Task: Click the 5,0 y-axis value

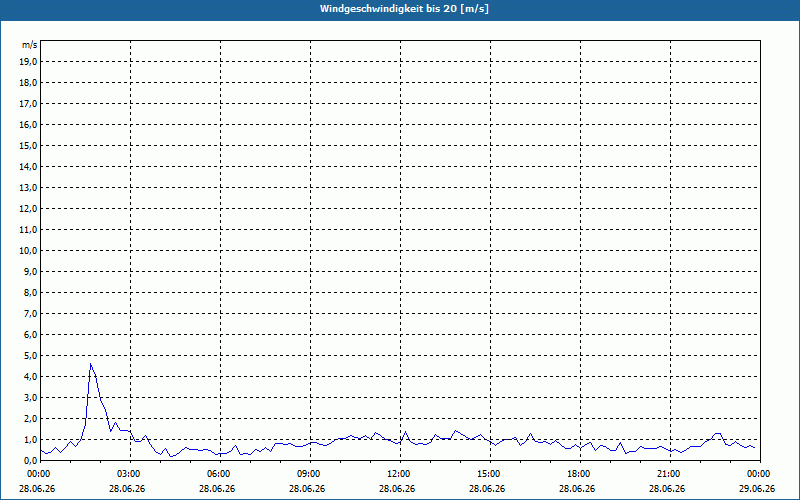Action: click(31, 356)
